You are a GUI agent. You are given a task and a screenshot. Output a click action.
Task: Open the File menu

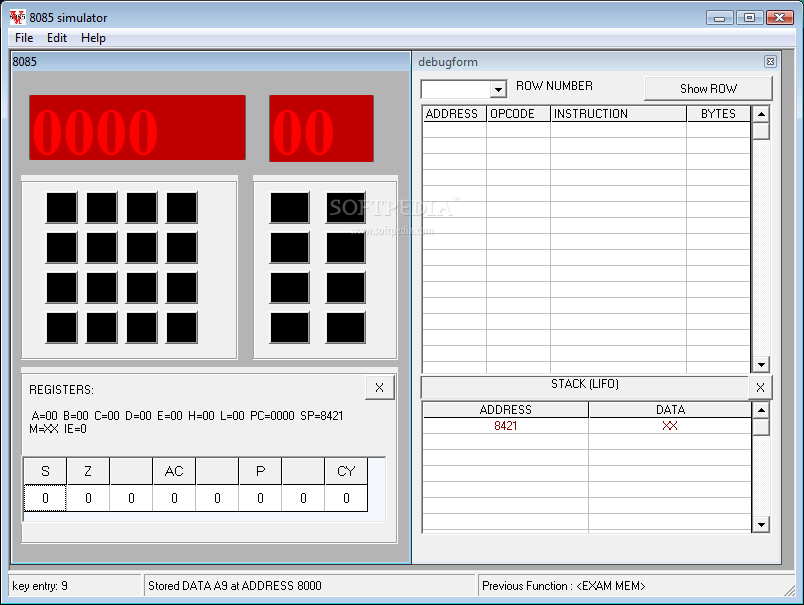point(24,38)
